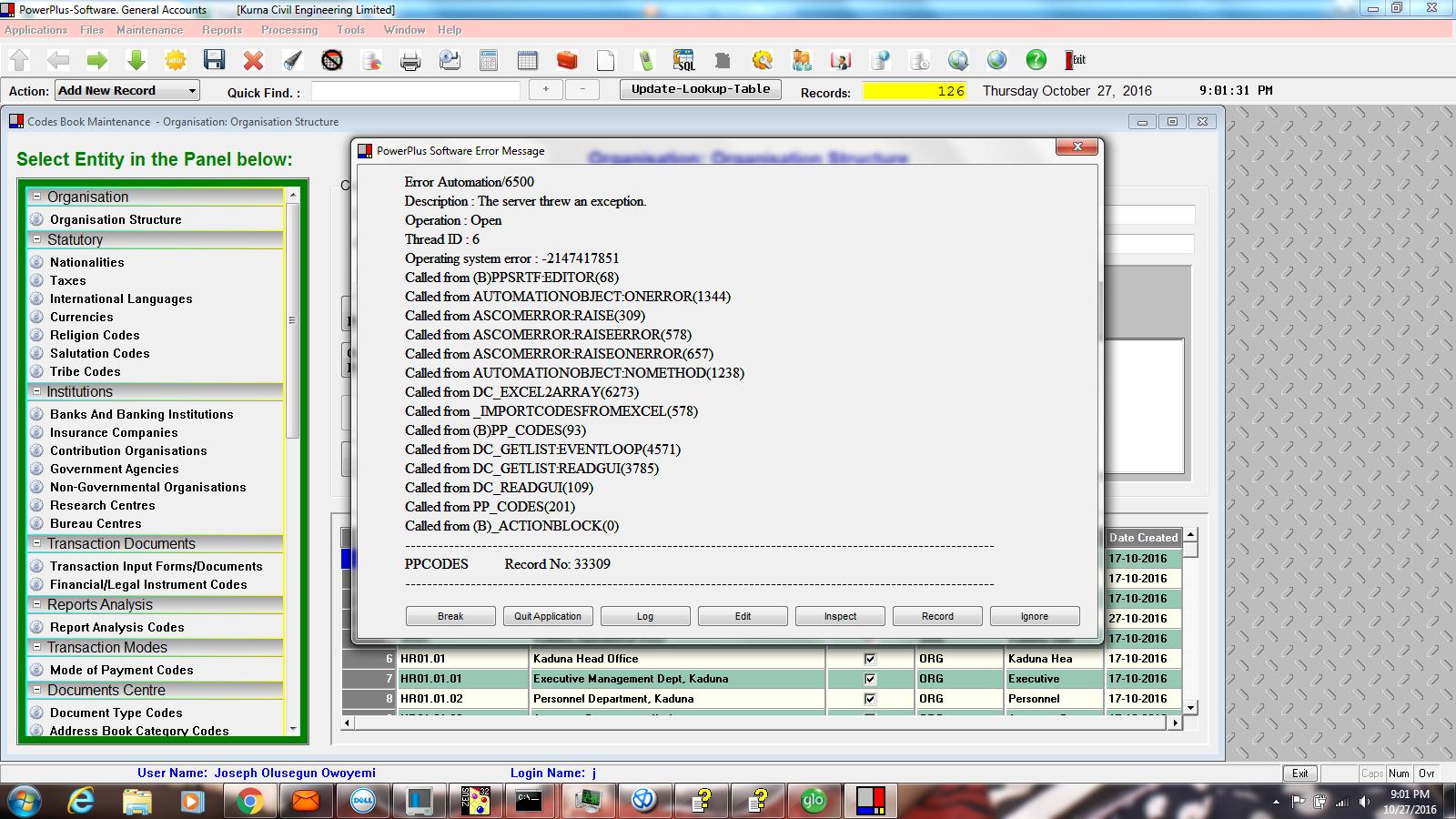Open the Calculator tool icon
1456x819 pixels.
pos(488,60)
